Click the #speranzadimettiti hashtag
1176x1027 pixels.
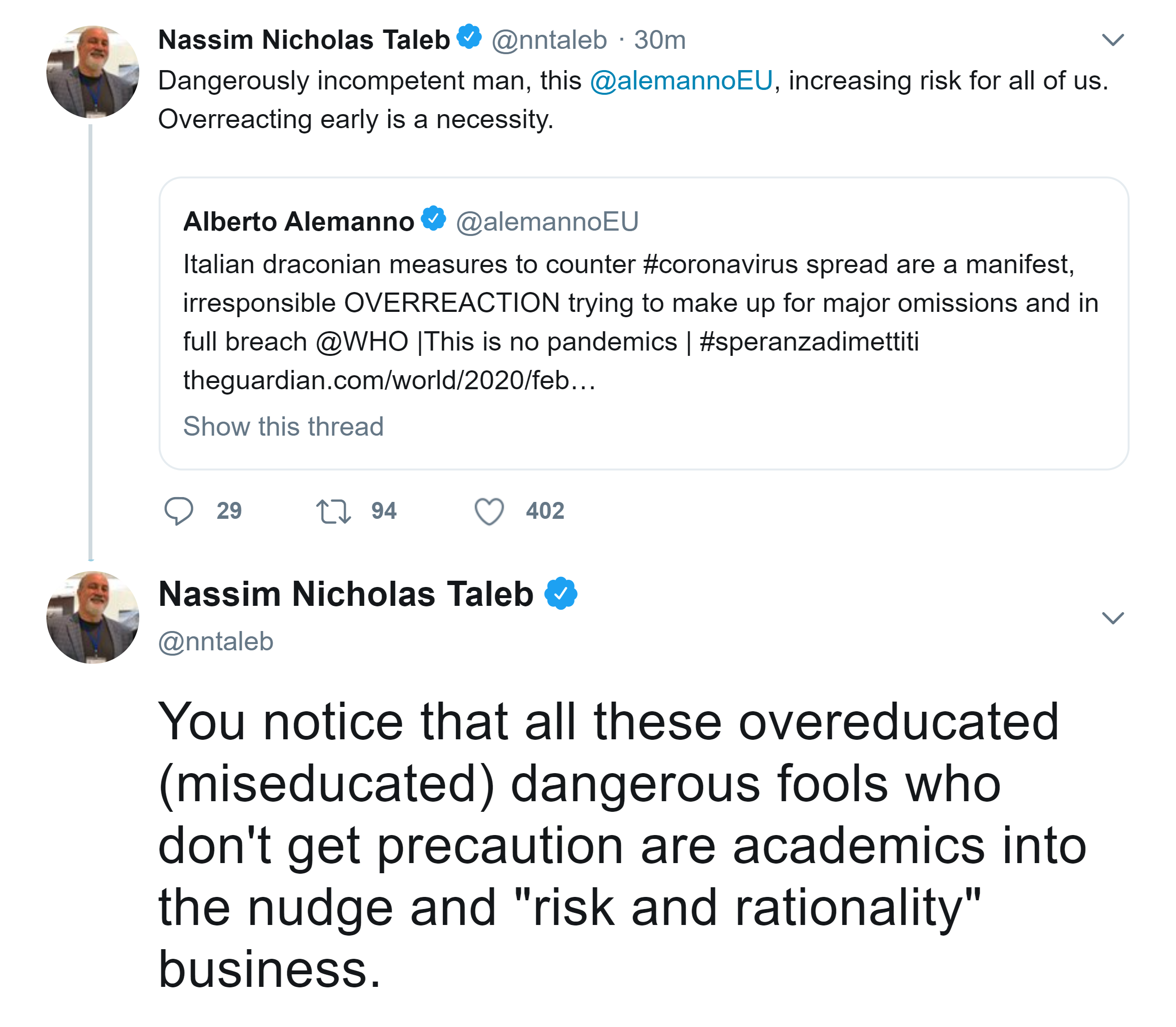(808, 342)
